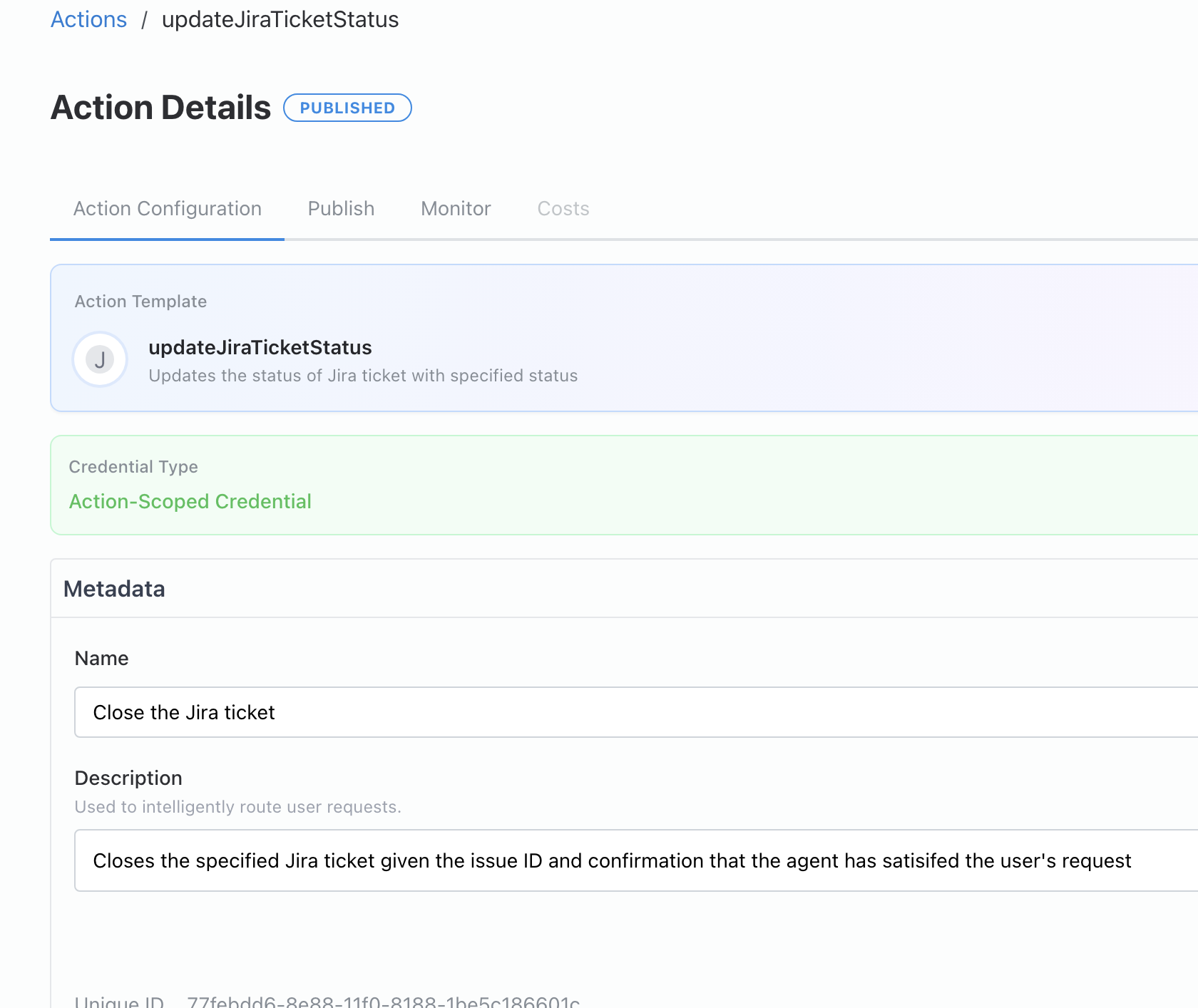The image size is (1198, 1008).
Task: Select the template description about Jira status updates
Action: [363, 376]
